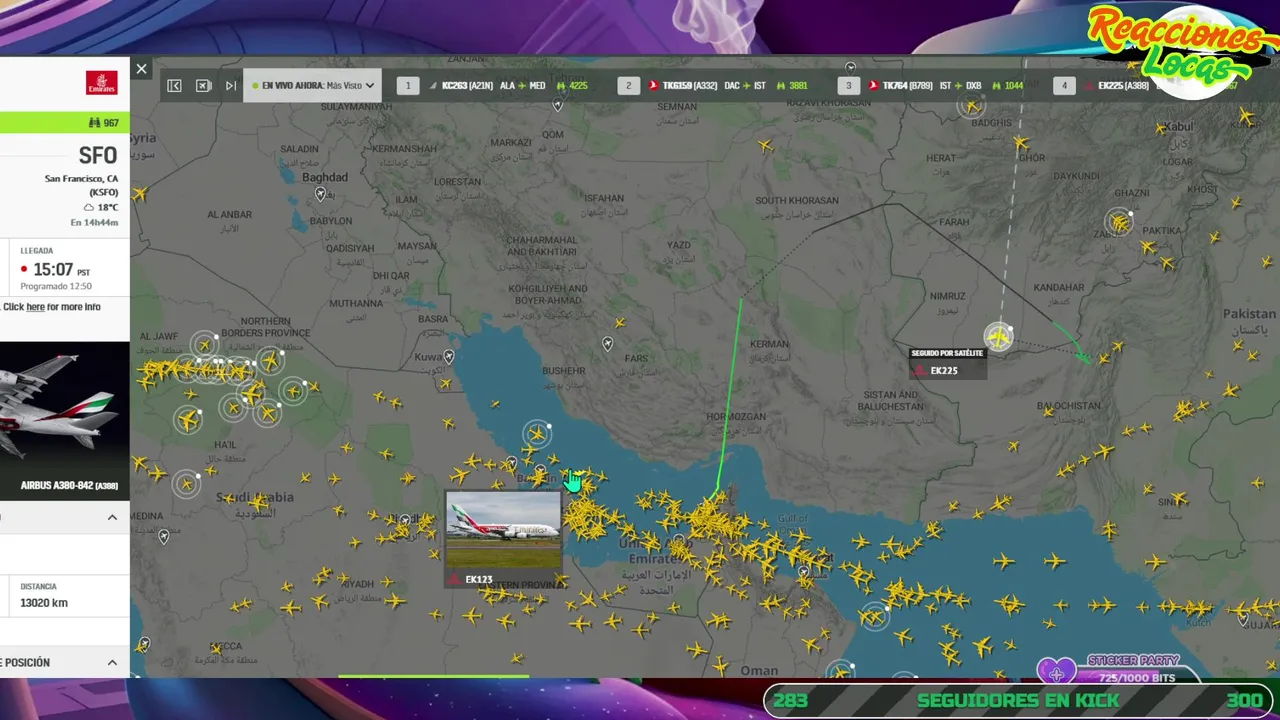
Task: Click the airport pin near Mecca
Action: pos(146,643)
